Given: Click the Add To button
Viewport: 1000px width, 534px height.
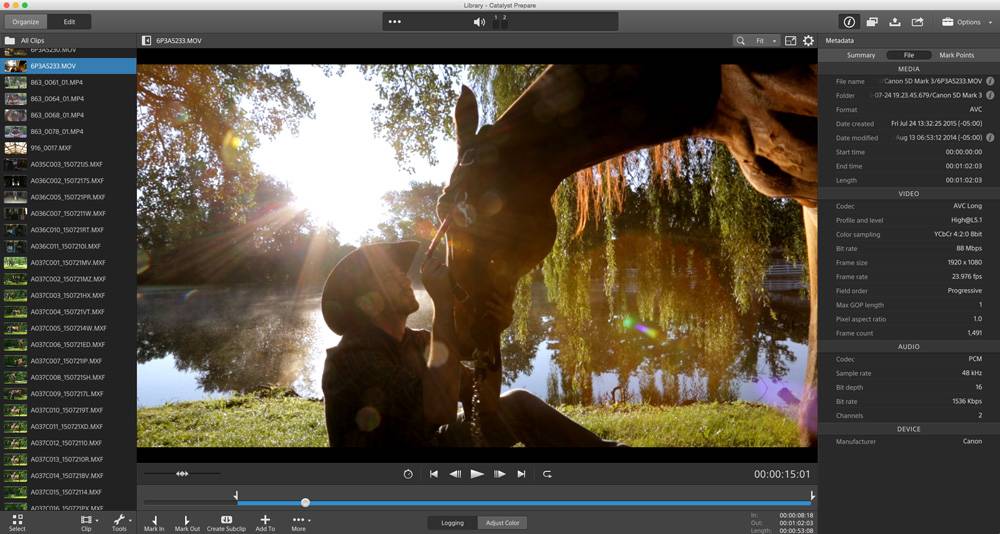Looking at the screenshot, I should tap(265, 523).
